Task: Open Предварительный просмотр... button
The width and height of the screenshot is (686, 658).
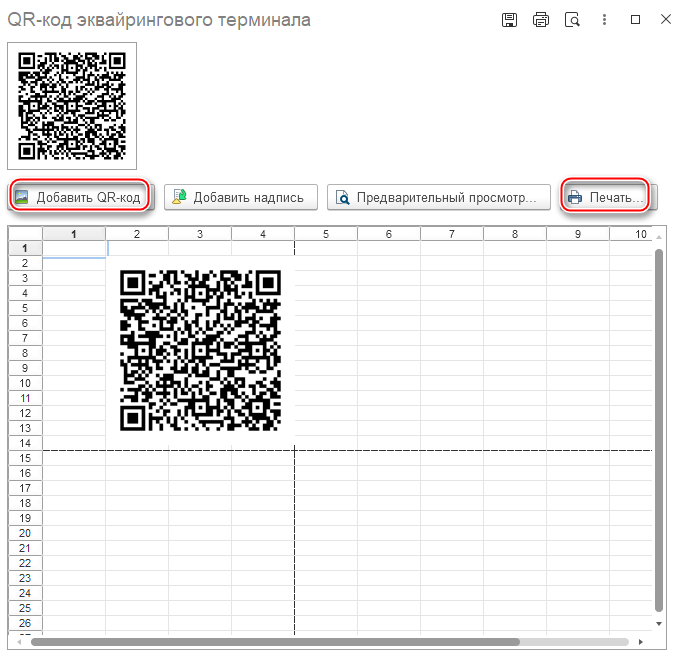Action: (438, 197)
